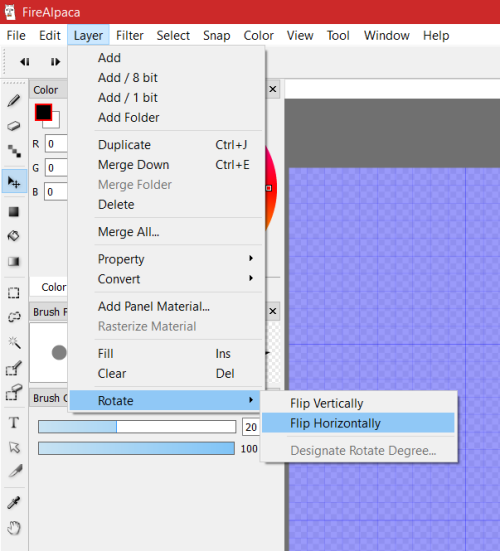500x551 pixels.
Task: Click the FireAlpaca app logo
Action: click(x=10, y=12)
